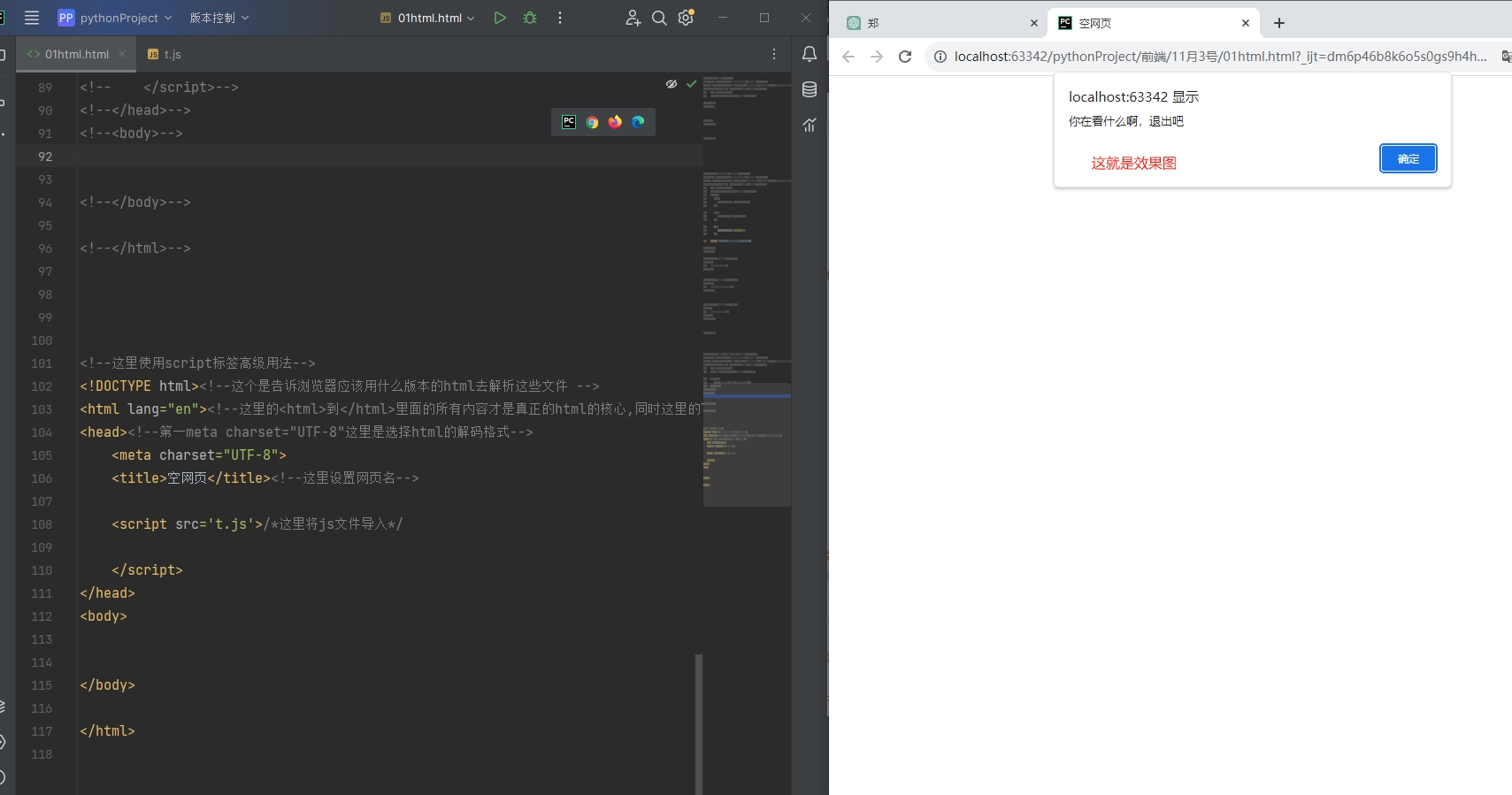
Task: Close the 郑 browser tab
Action: (1034, 23)
